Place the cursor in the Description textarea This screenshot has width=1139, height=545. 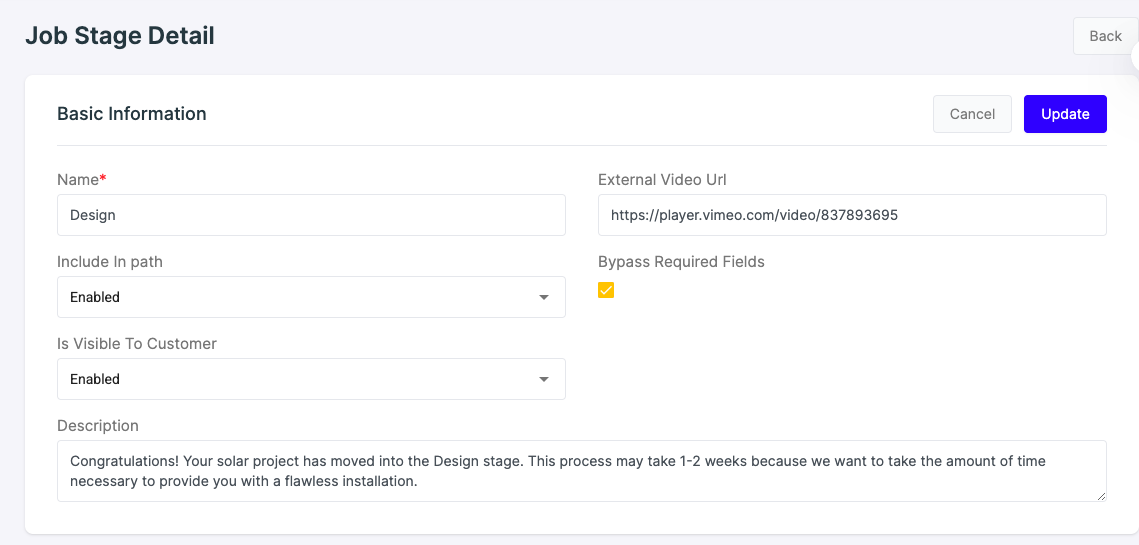[582, 471]
